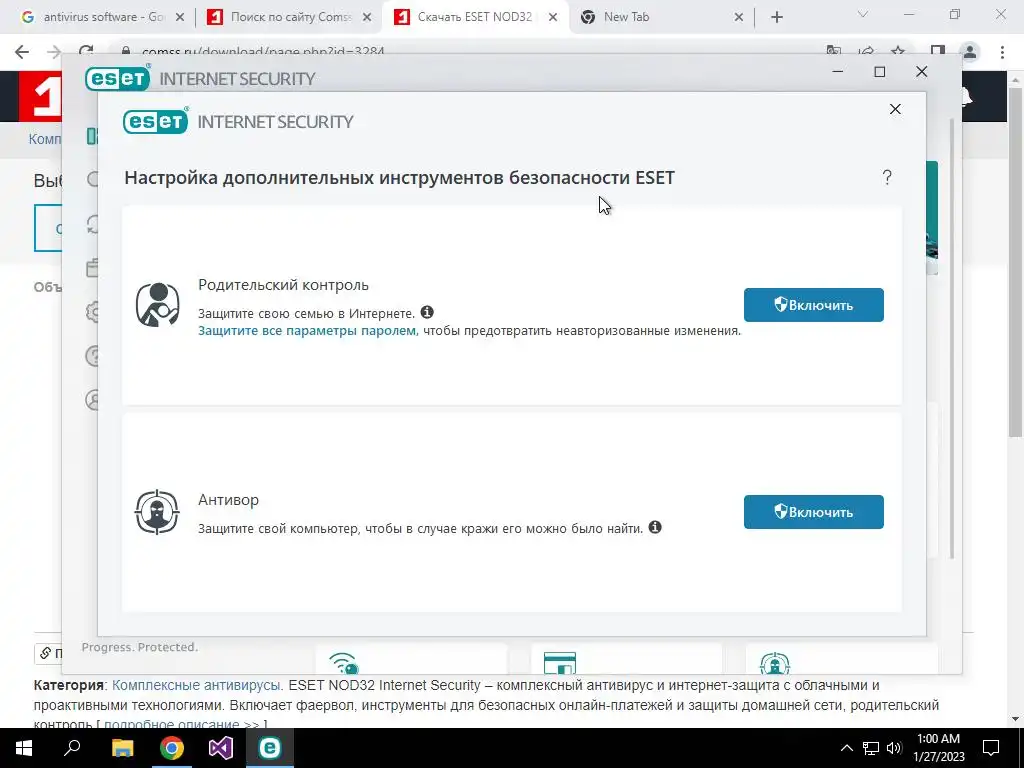Screen dimensions: 1024x768
Task: Enable Родительский контроль with its Включить button
Action: point(813,305)
